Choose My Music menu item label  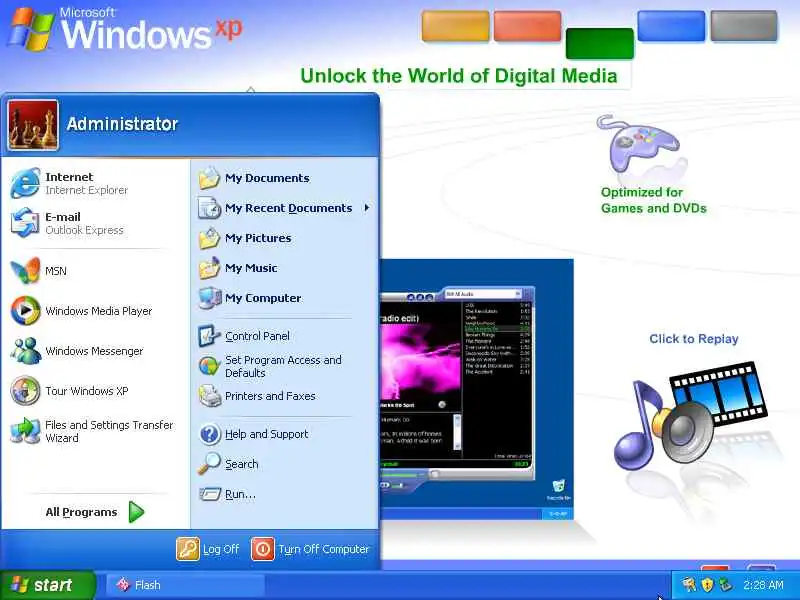click(251, 268)
